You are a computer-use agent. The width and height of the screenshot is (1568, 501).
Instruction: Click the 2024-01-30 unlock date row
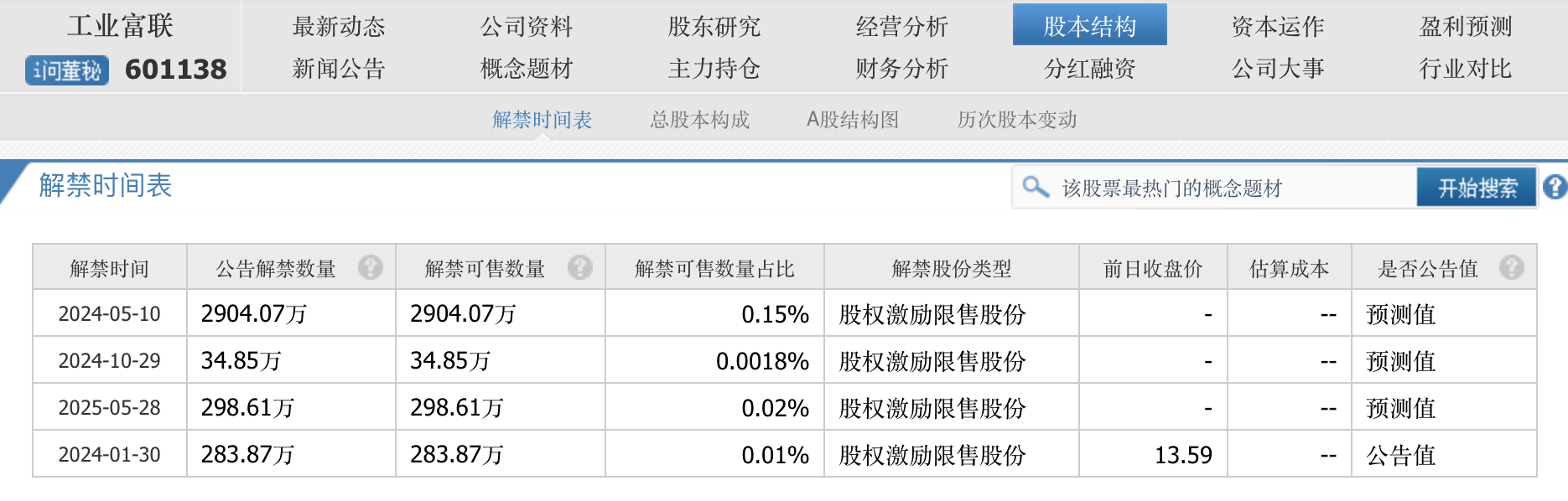click(109, 455)
